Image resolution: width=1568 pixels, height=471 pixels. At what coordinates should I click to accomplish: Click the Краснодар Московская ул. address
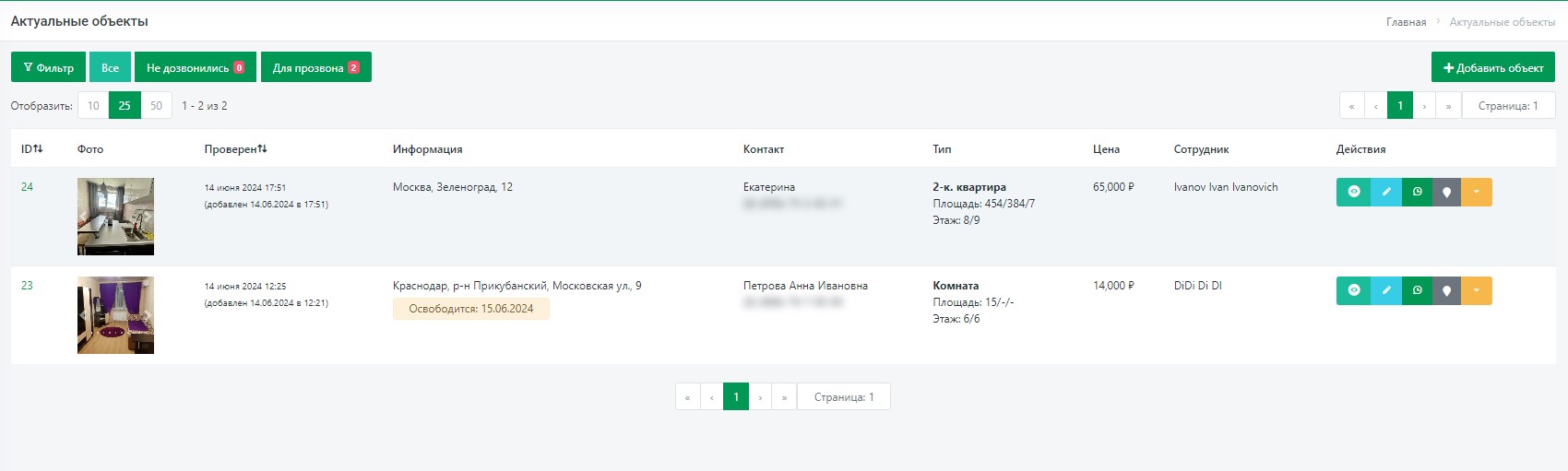(517, 285)
